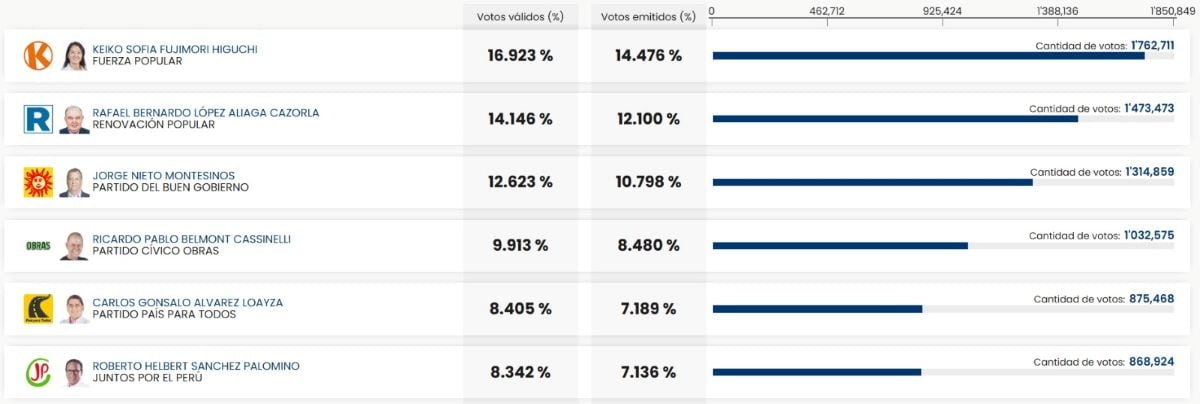Click the Juntos por el Perú JP logo
This screenshot has height=404, width=1200.
click(38, 372)
